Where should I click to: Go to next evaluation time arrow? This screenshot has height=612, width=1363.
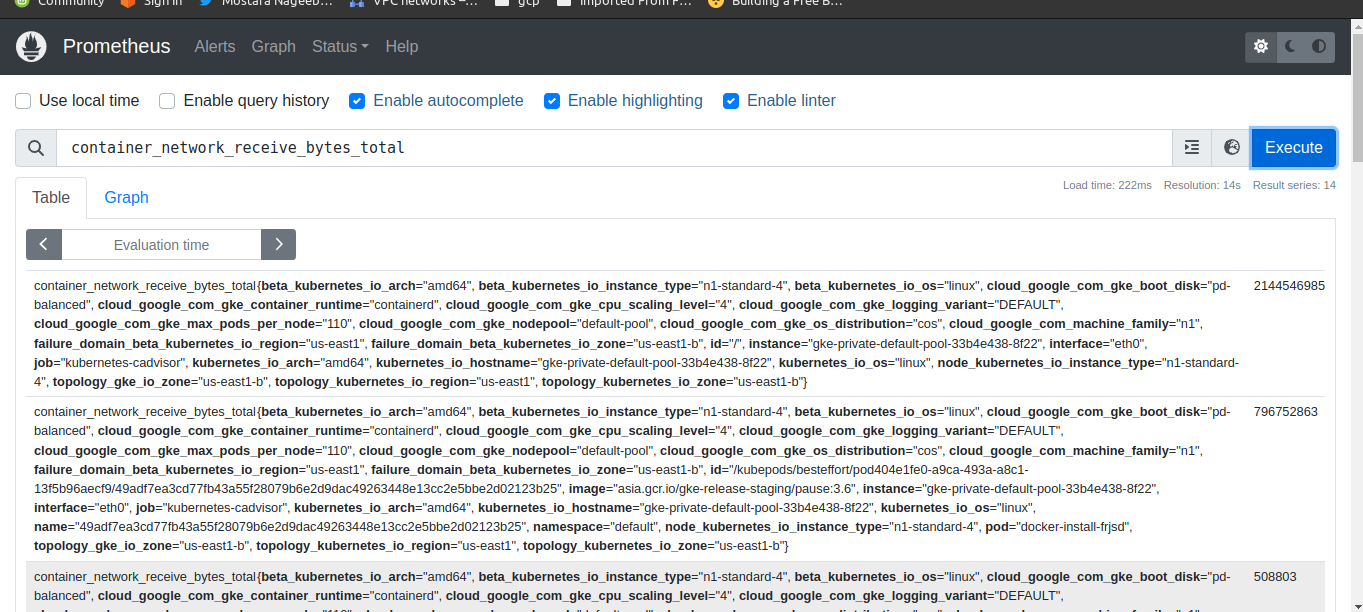(x=278, y=244)
